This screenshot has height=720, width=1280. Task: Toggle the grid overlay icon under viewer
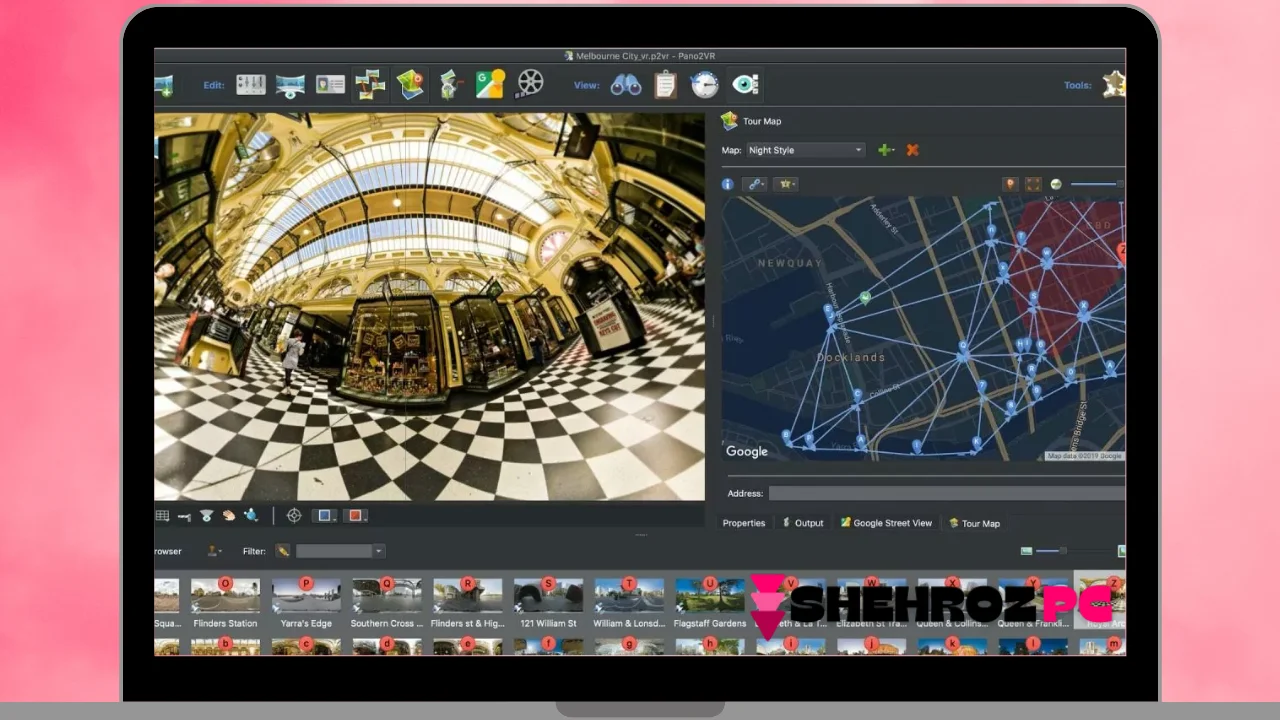point(162,516)
